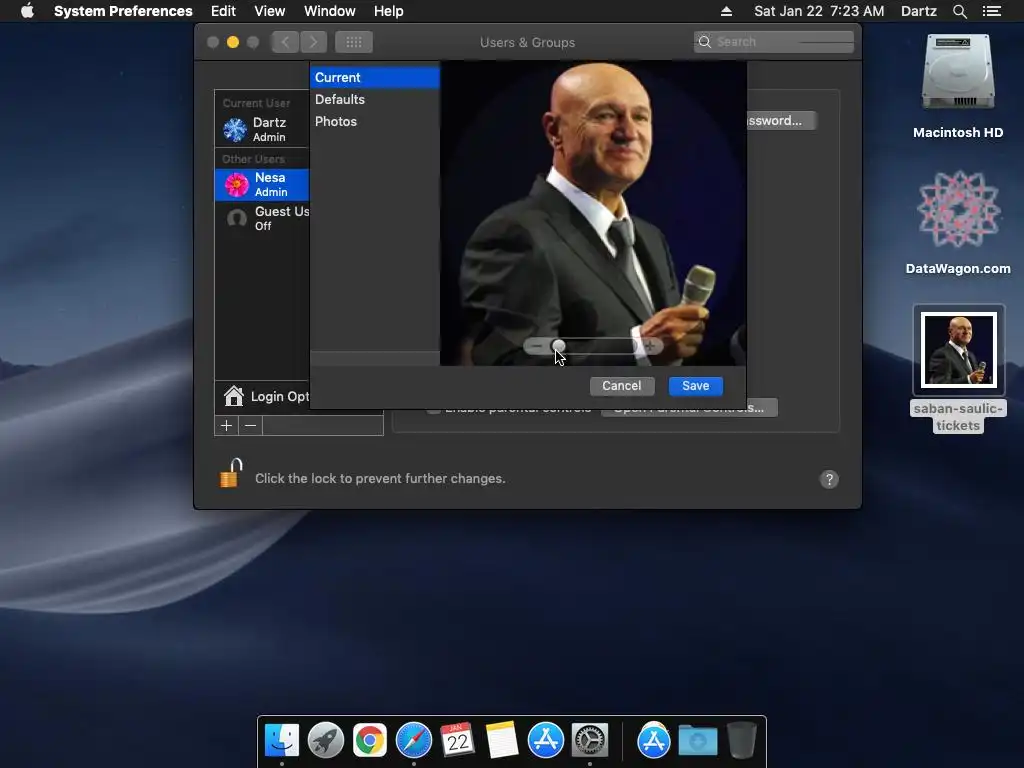Show all preferences grid button
This screenshot has width=1024, height=768.
[x=354, y=42]
